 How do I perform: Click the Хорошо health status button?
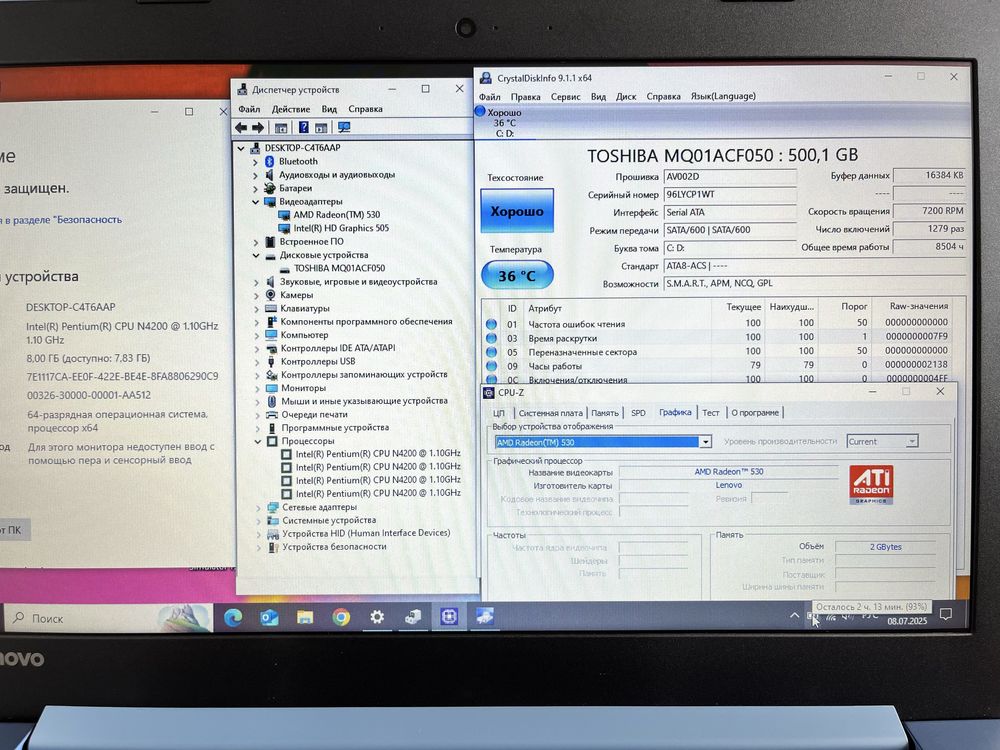click(517, 211)
